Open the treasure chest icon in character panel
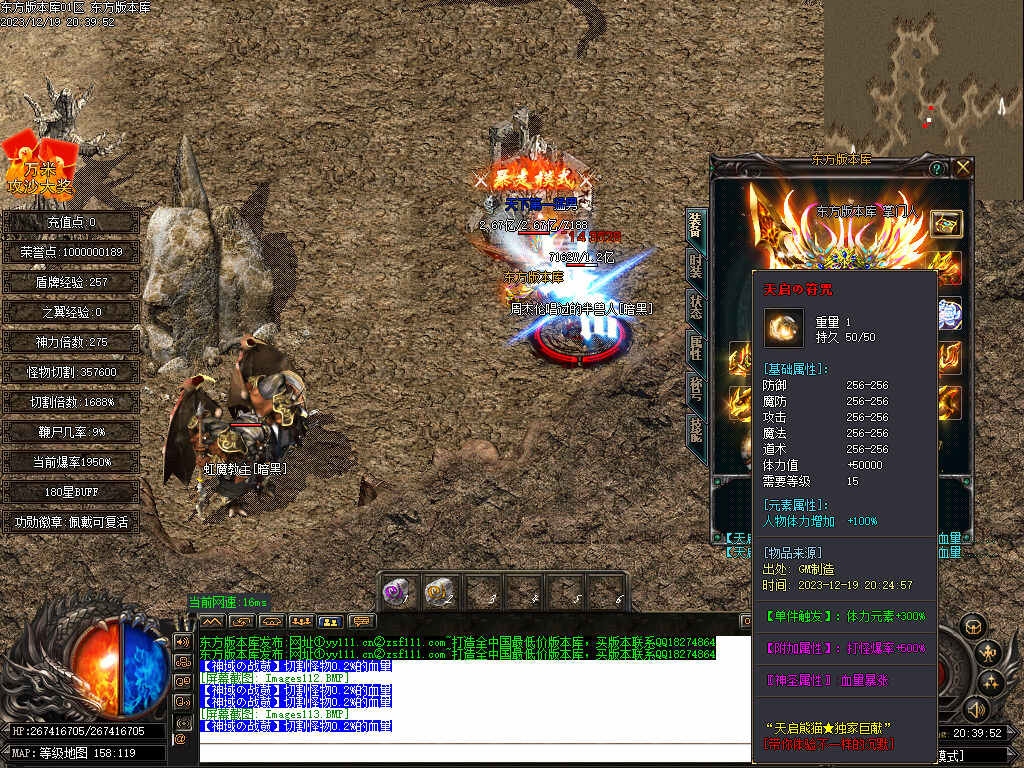Screen dimensions: 1024x768 pyautogui.click(x=946, y=223)
